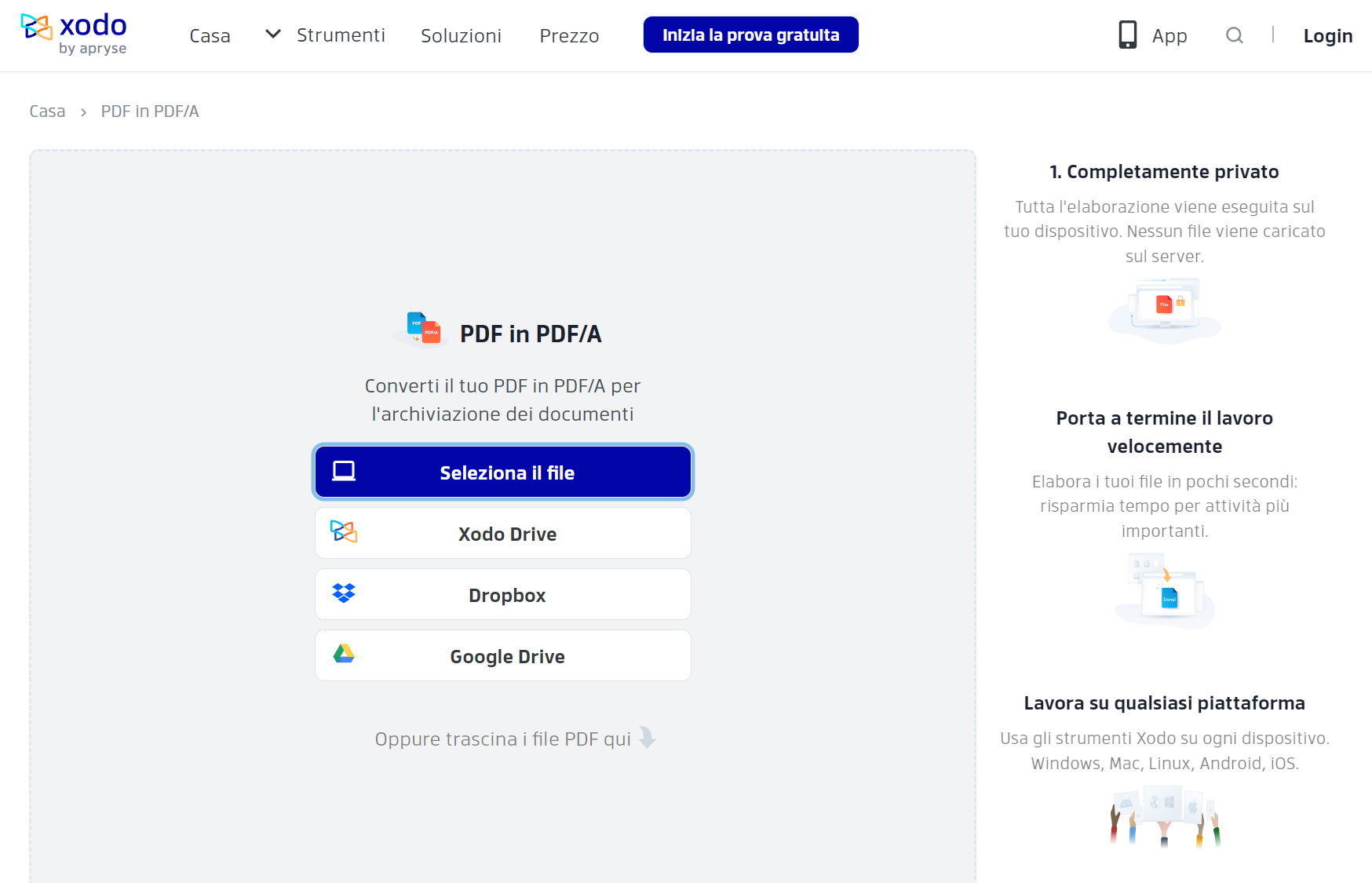Image resolution: width=1372 pixels, height=883 pixels.
Task: Click the Xodo logo in the header
Action: pyautogui.click(x=73, y=33)
